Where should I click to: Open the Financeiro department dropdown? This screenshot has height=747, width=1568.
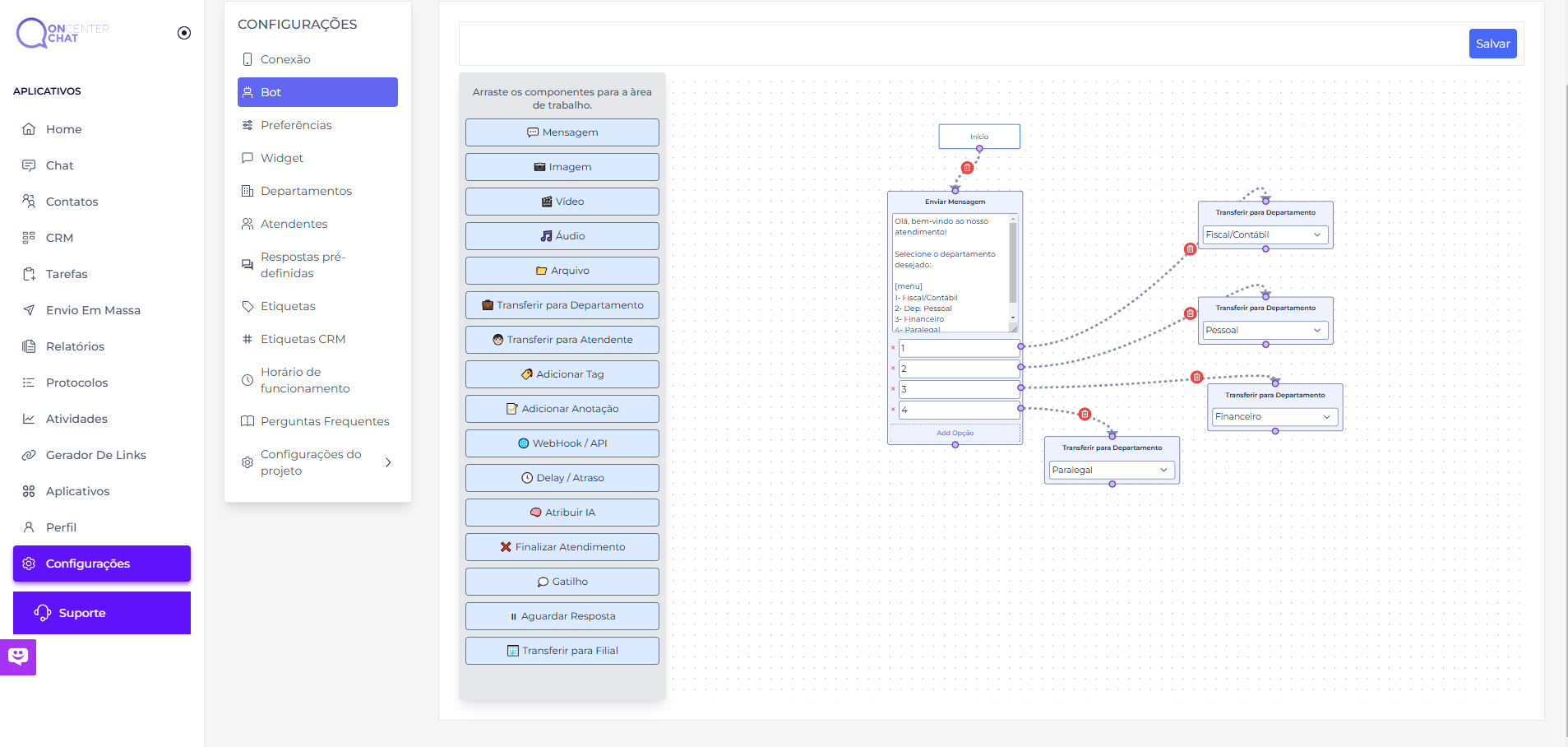pos(1274,417)
